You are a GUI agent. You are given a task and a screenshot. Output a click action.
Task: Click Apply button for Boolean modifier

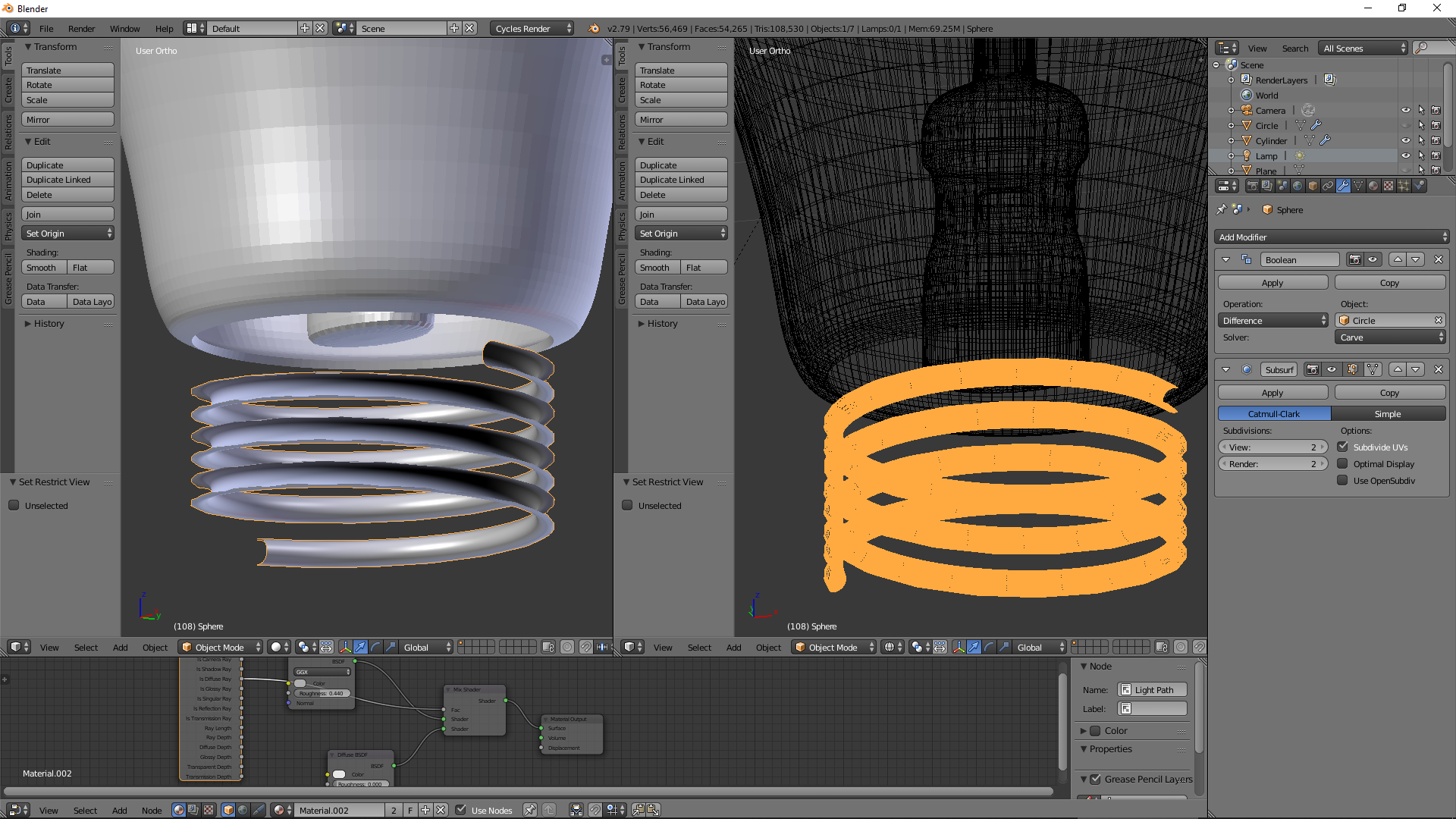(x=1272, y=282)
